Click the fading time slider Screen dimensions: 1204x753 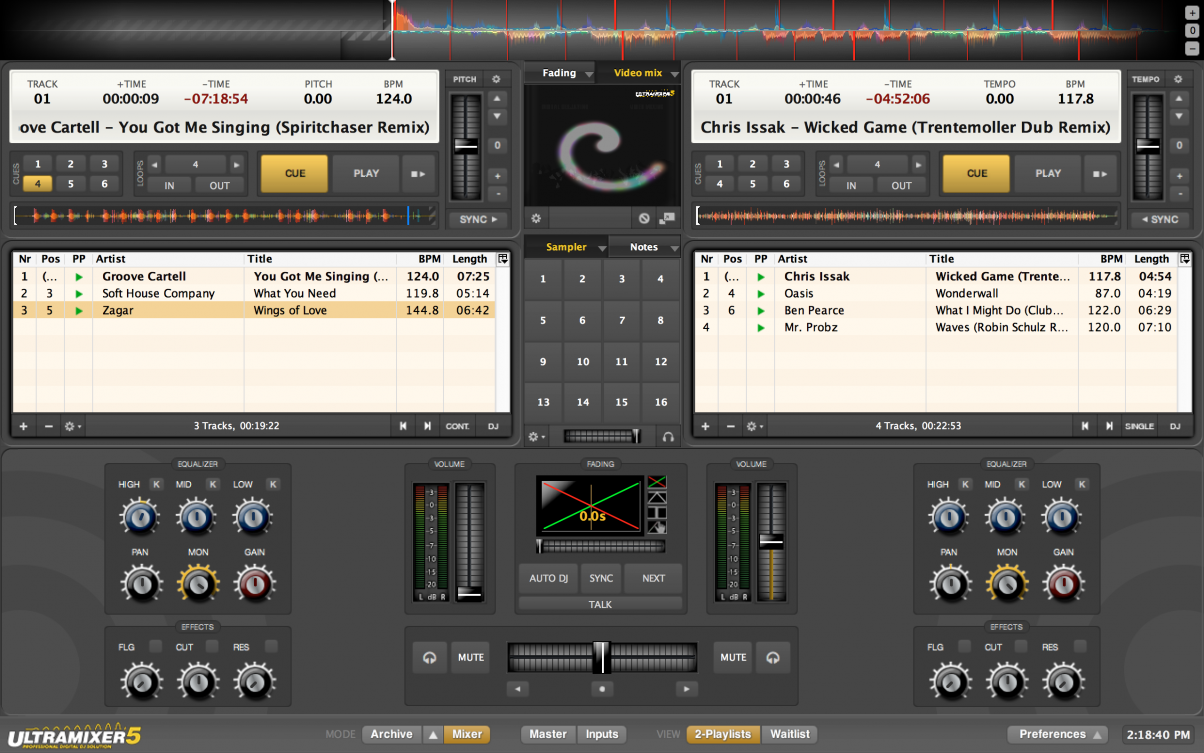click(600, 546)
